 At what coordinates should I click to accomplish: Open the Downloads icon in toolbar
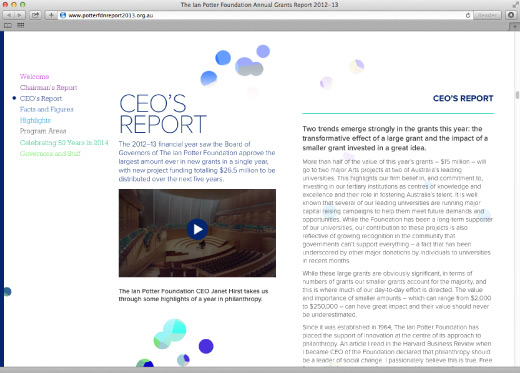tap(511, 15)
